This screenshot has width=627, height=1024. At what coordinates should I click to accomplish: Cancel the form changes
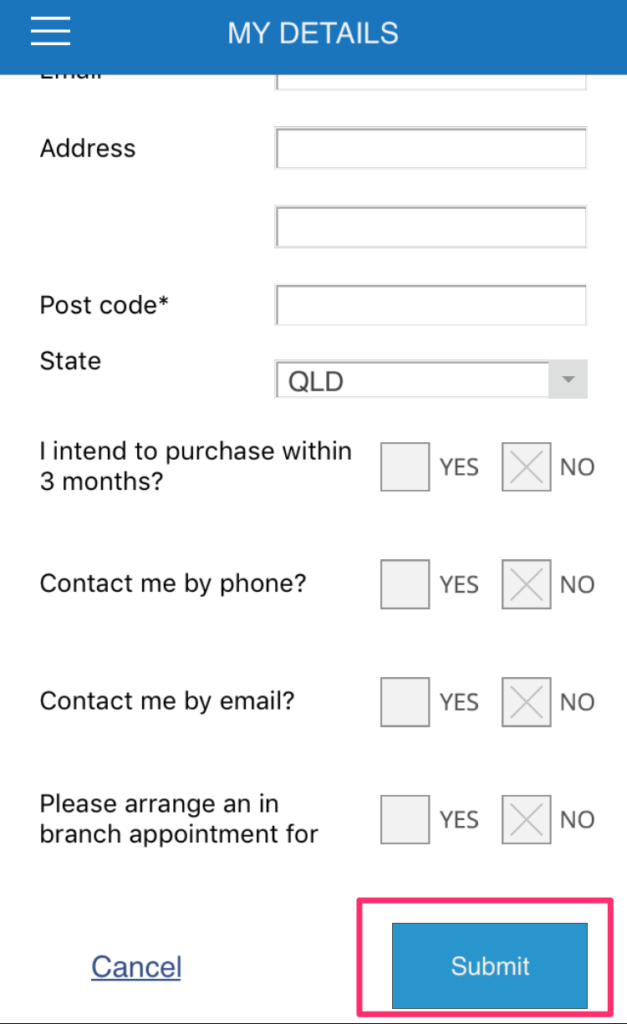tap(136, 965)
